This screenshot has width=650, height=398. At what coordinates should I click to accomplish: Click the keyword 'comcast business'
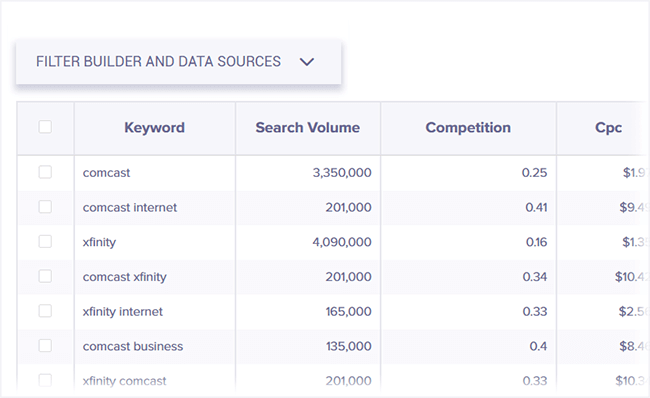[x=133, y=346]
